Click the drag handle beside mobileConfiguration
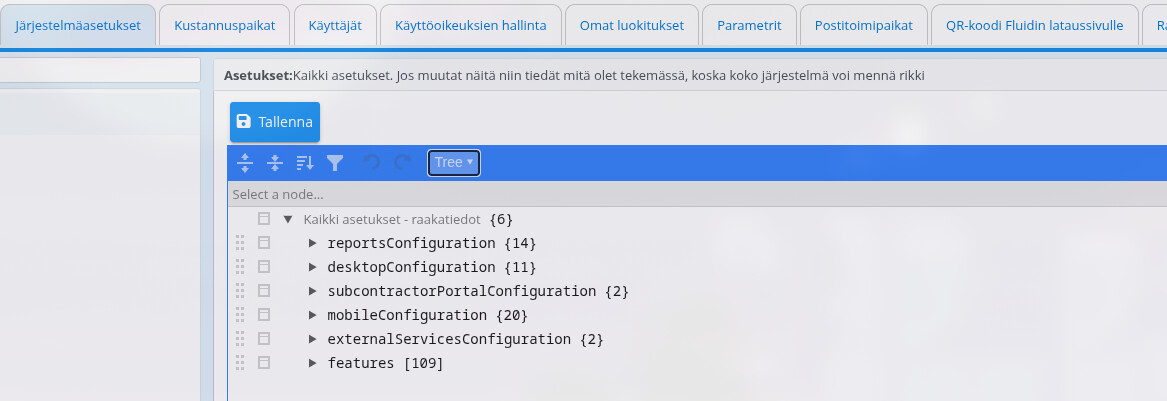1167x401 pixels. pos(240,315)
